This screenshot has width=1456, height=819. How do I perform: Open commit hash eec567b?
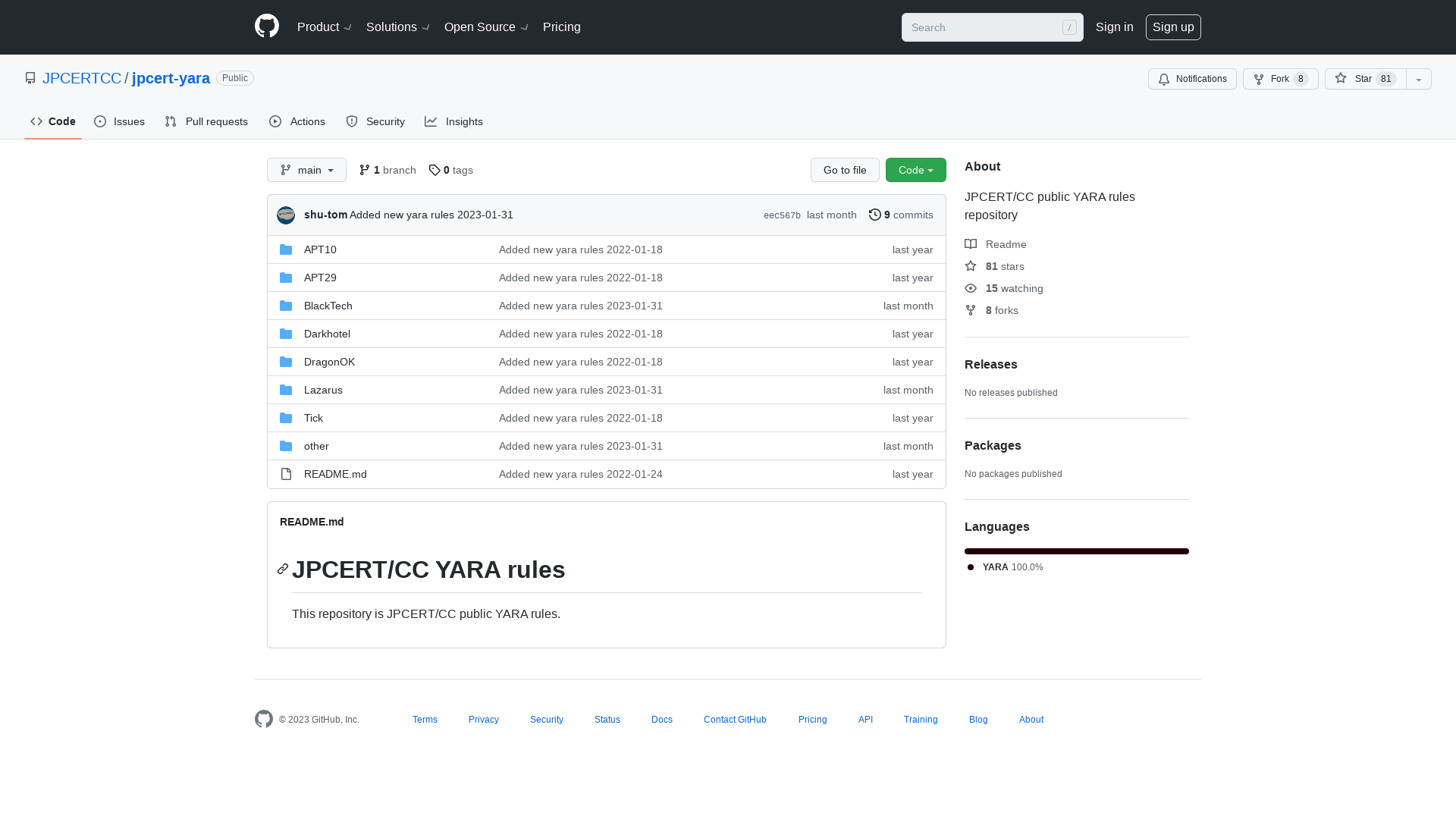pos(782,215)
